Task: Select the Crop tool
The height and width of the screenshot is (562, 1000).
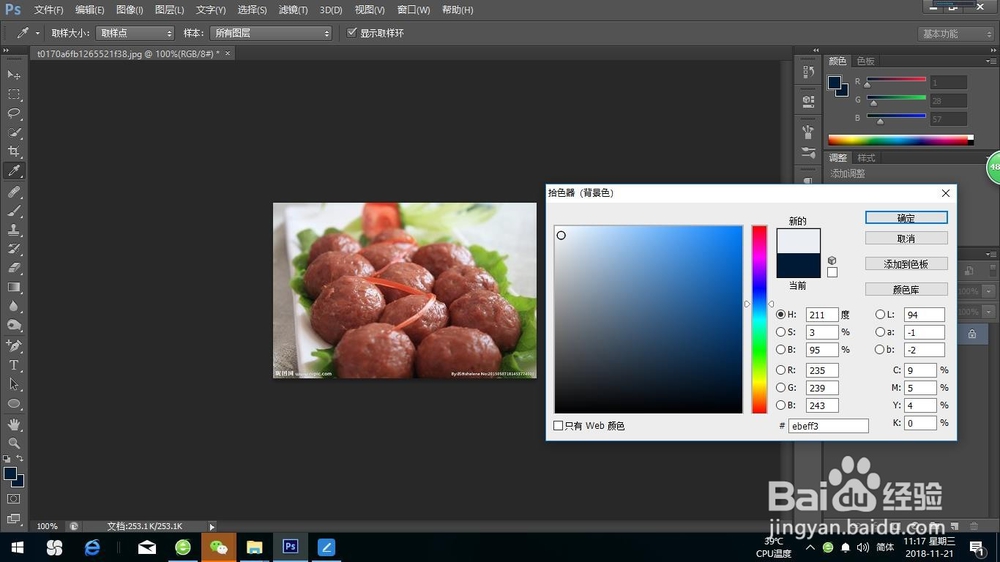Action: 13,151
